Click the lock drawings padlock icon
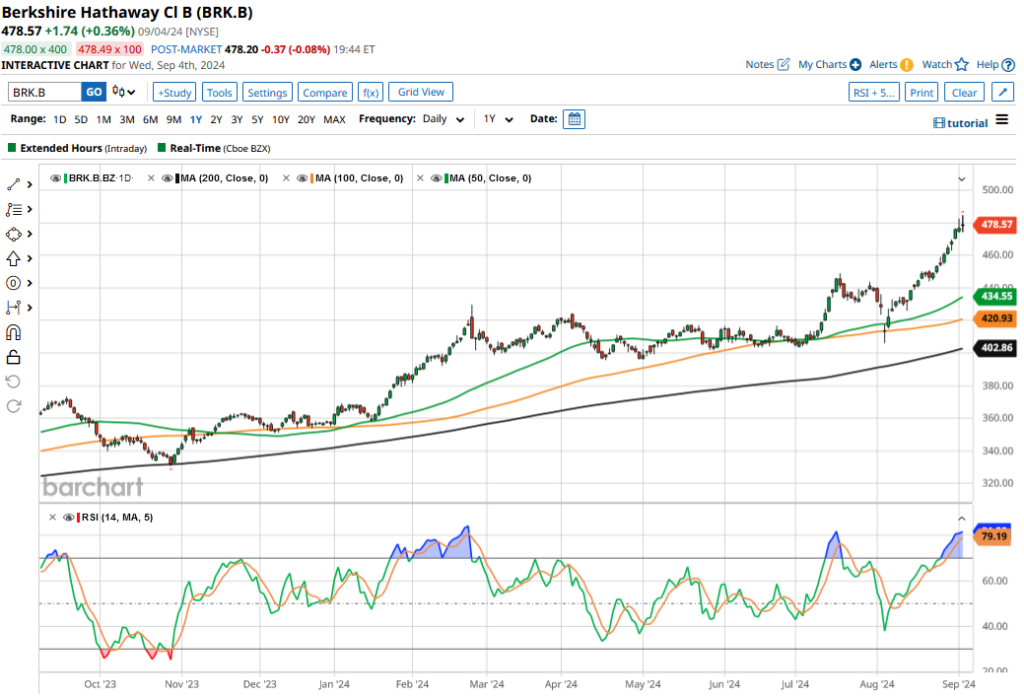Screen dimensions: 1024x698 pyautogui.click(x=14, y=357)
